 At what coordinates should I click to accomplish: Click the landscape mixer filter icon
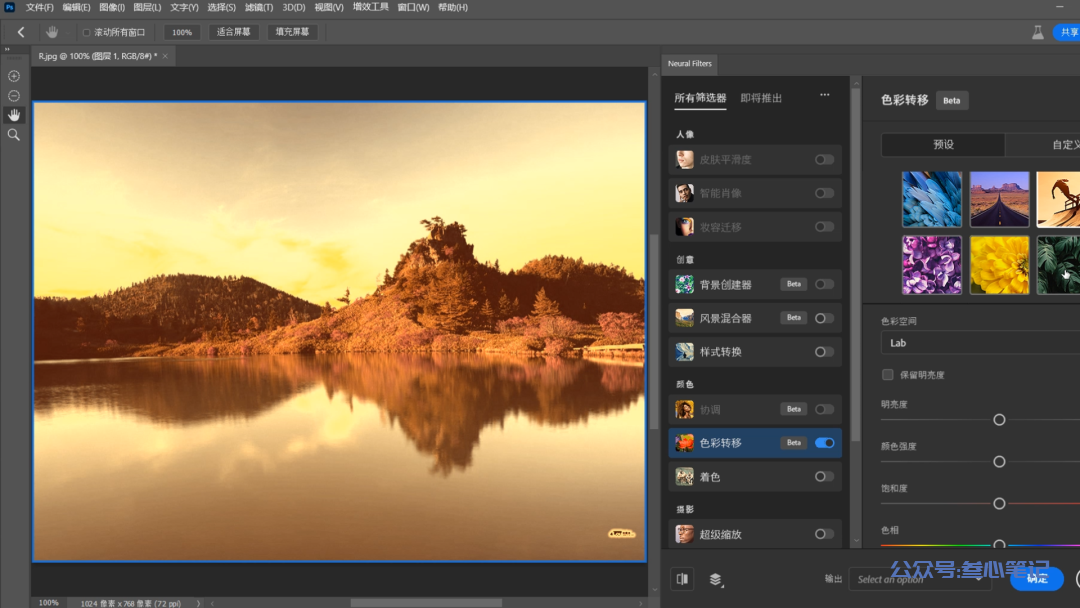(x=684, y=318)
